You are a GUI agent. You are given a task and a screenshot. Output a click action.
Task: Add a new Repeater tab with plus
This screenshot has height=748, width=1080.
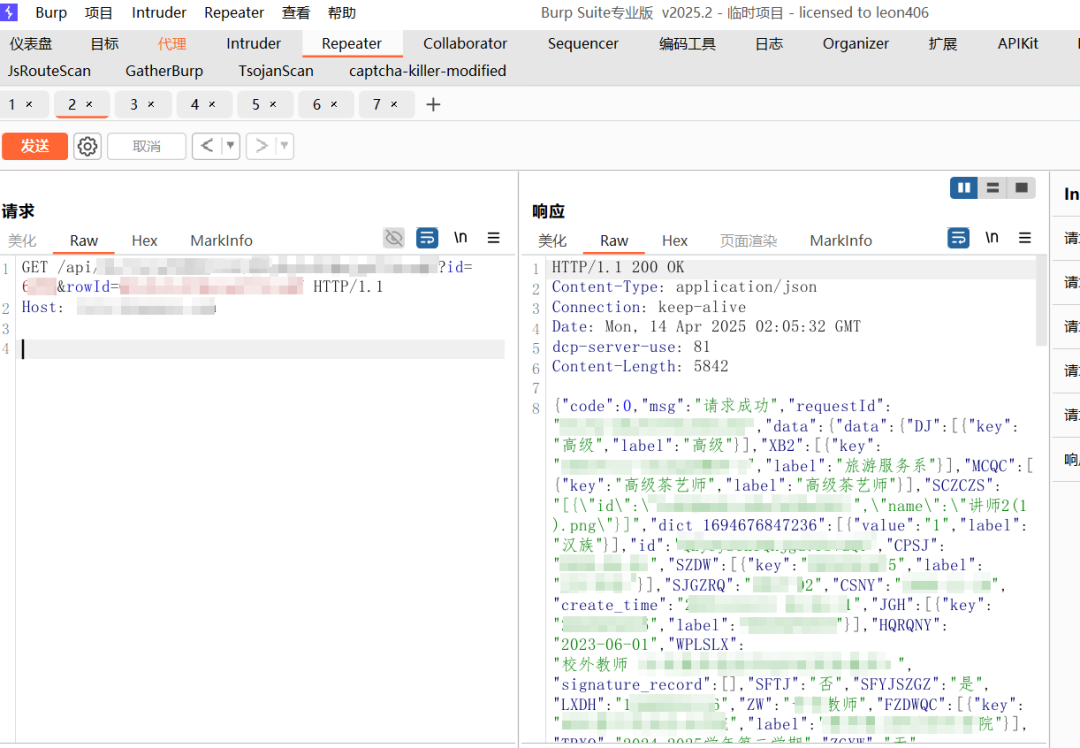point(433,105)
